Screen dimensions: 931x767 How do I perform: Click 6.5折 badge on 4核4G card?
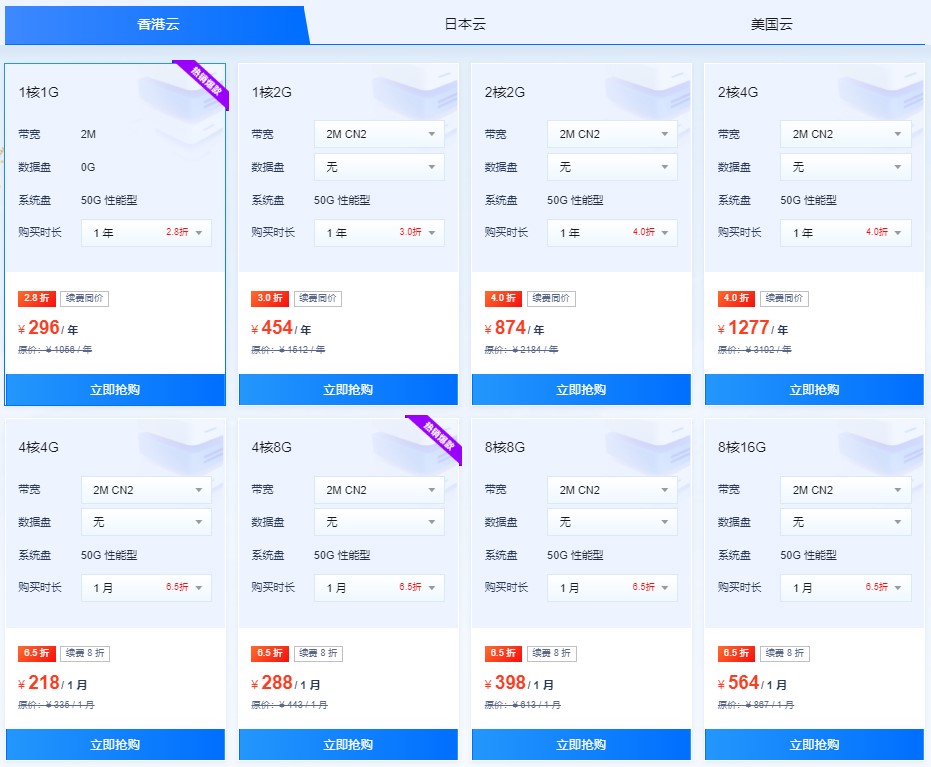pyautogui.click(x=37, y=653)
